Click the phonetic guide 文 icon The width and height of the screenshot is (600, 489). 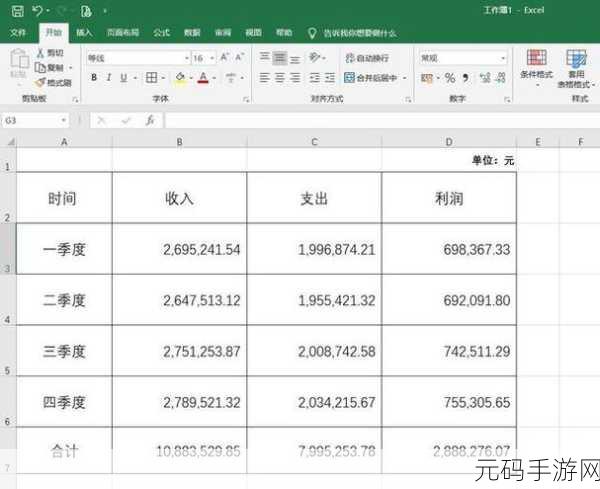pyautogui.click(x=231, y=78)
